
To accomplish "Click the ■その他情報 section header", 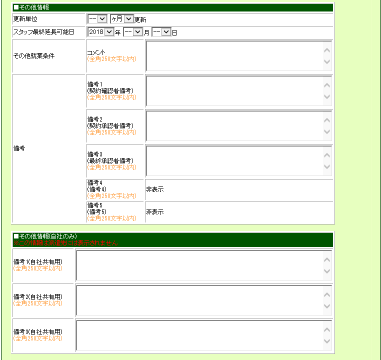I will point(173,8).
